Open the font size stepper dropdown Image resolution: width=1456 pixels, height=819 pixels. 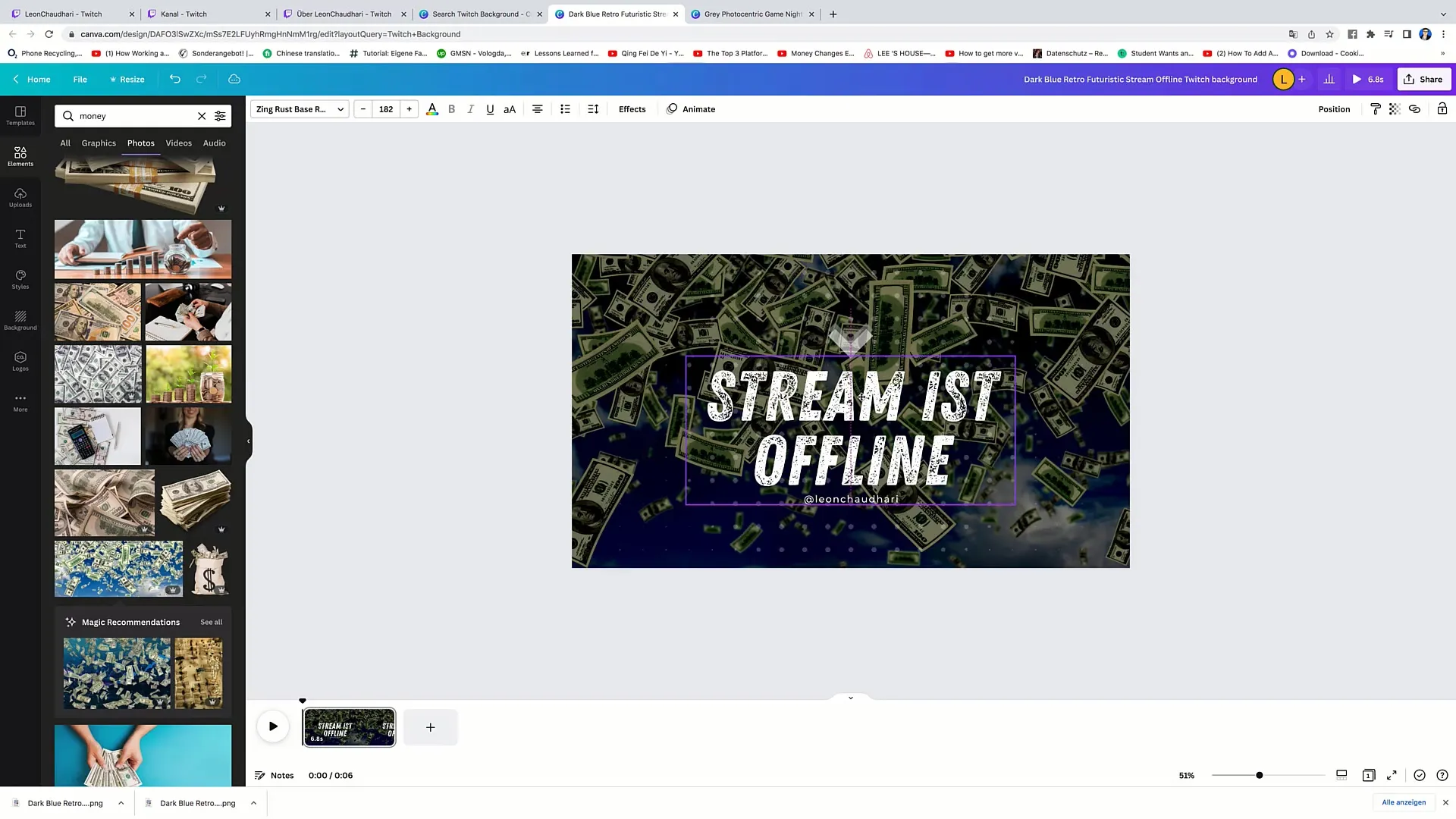(385, 109)
